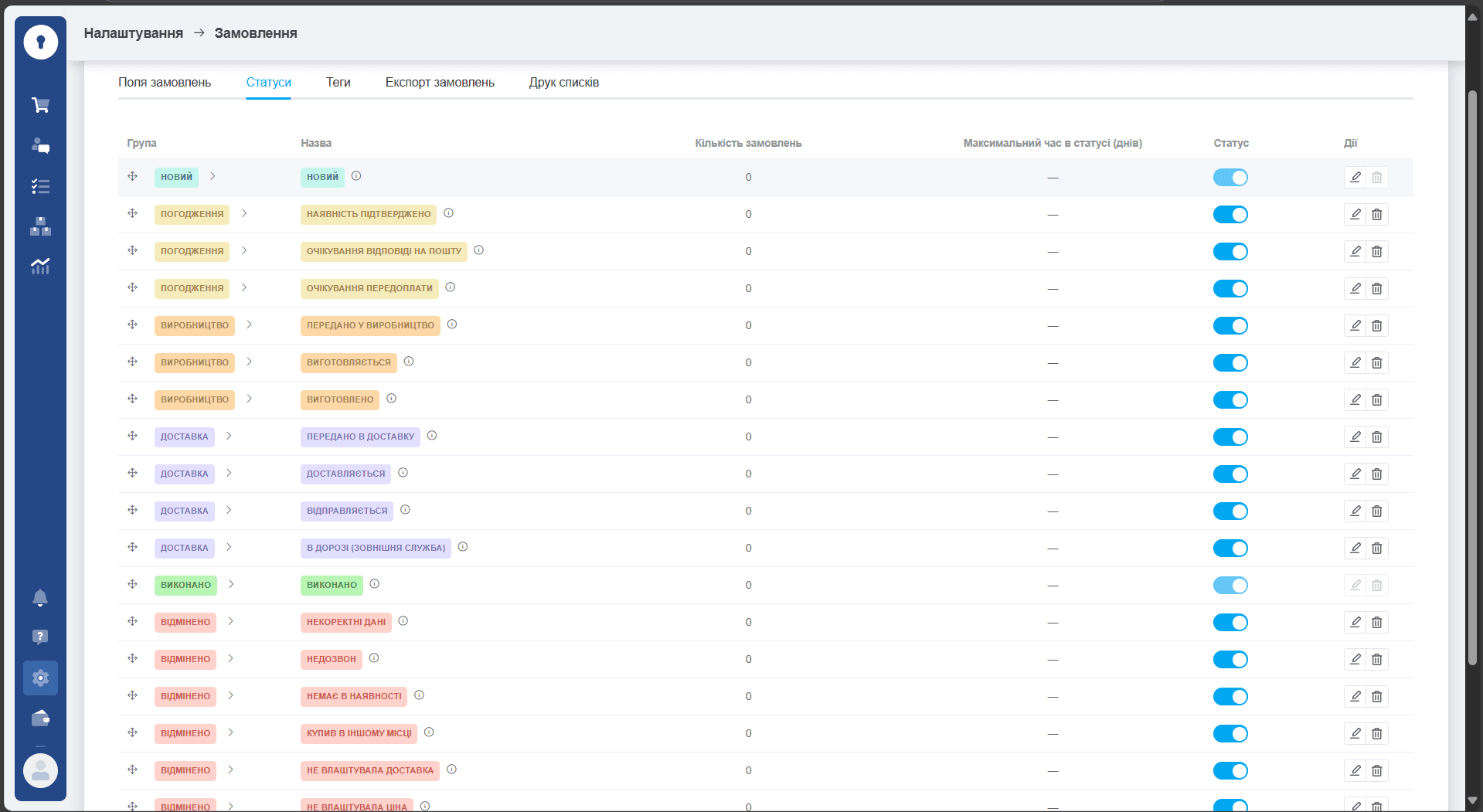Image resolution: width=1483 pixels, height=812 pixels.
Task: Expand ПОГОДЖЕННЯ chevron in НАЯВНІСТЬ ПІДТВЕРДЖЕНО row
Action: coord(244,213)
